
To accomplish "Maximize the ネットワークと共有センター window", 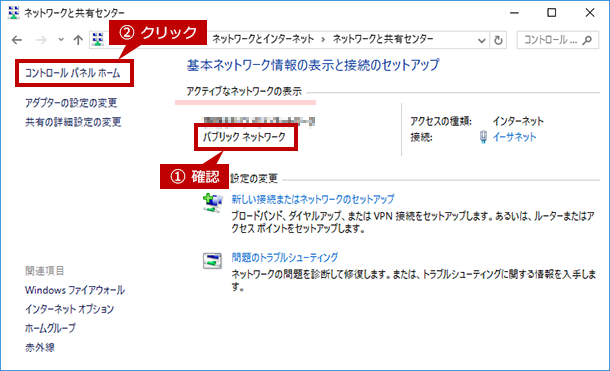I will (551, 13).
